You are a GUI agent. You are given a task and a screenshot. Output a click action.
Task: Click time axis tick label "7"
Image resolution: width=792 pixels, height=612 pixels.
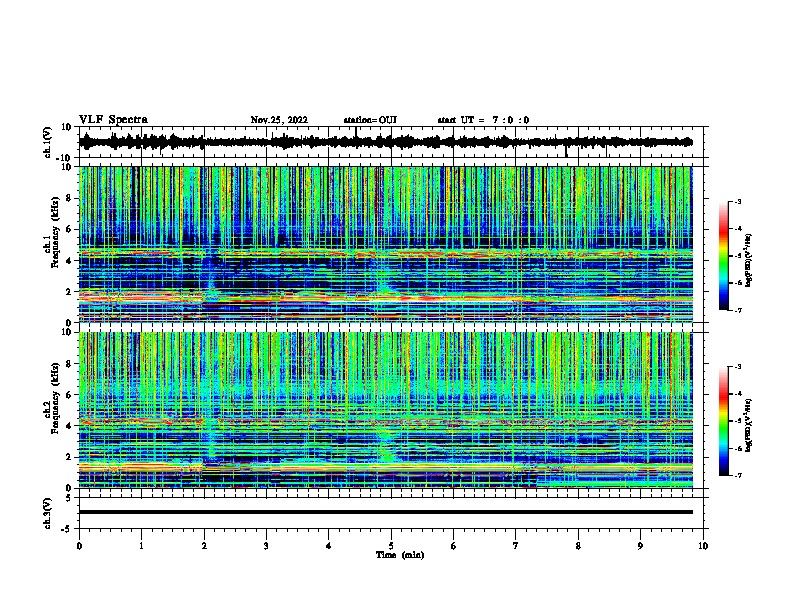point(516,546)
